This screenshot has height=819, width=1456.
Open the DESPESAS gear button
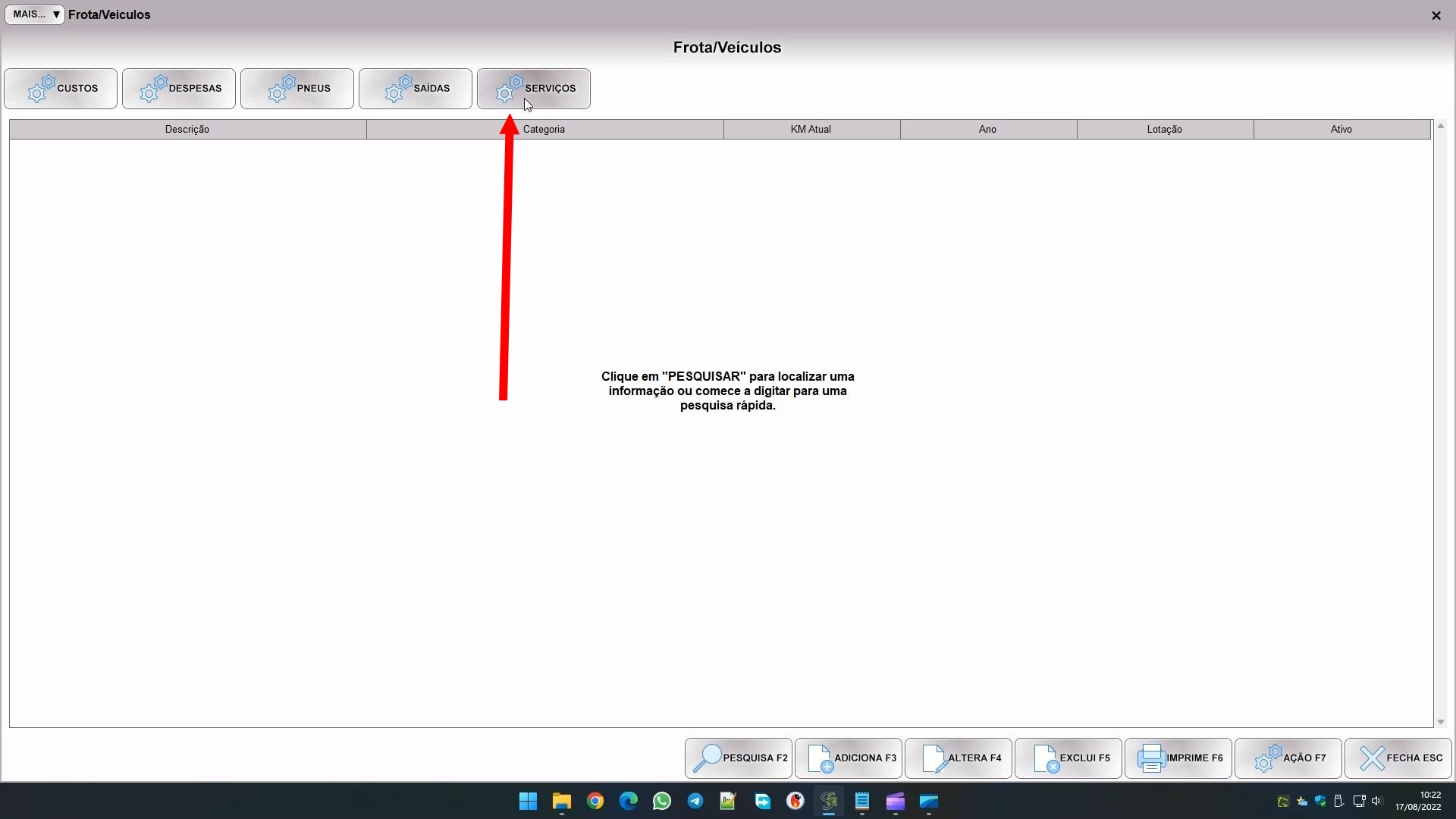(x=179, y=89)
